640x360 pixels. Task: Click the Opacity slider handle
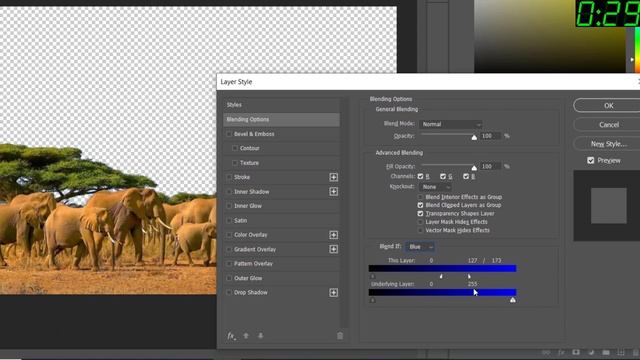[474, 138]
